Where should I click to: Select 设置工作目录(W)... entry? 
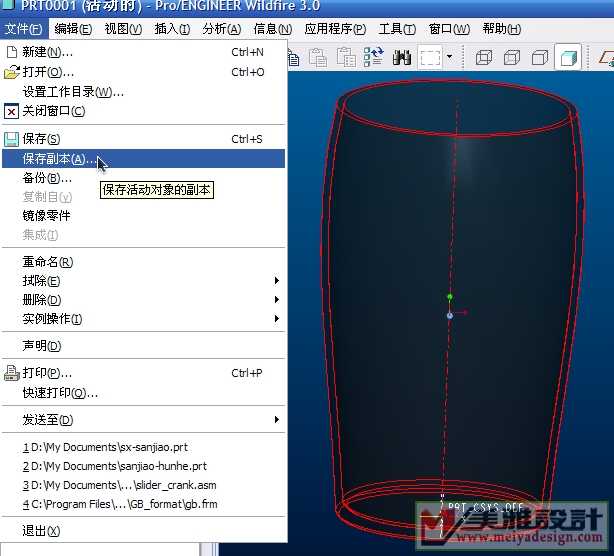click(143, 92)
